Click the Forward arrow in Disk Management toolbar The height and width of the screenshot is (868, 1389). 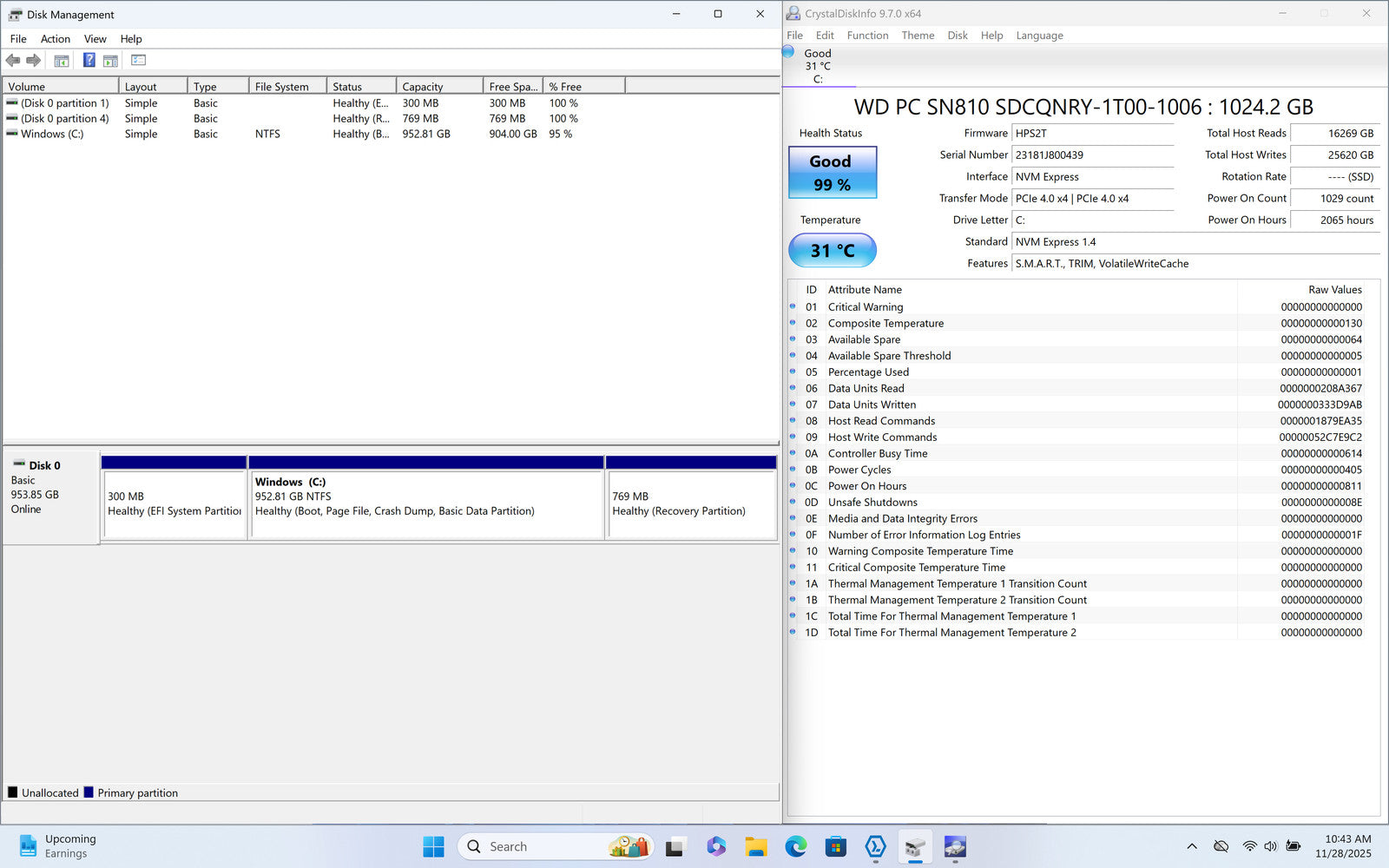(x=34, y=60)
